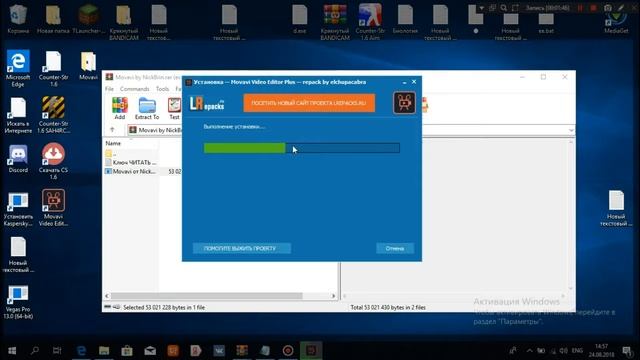Click the Bandicam screenshot camera icon
This screenshot has width=640, height=360.
[608, 8]
